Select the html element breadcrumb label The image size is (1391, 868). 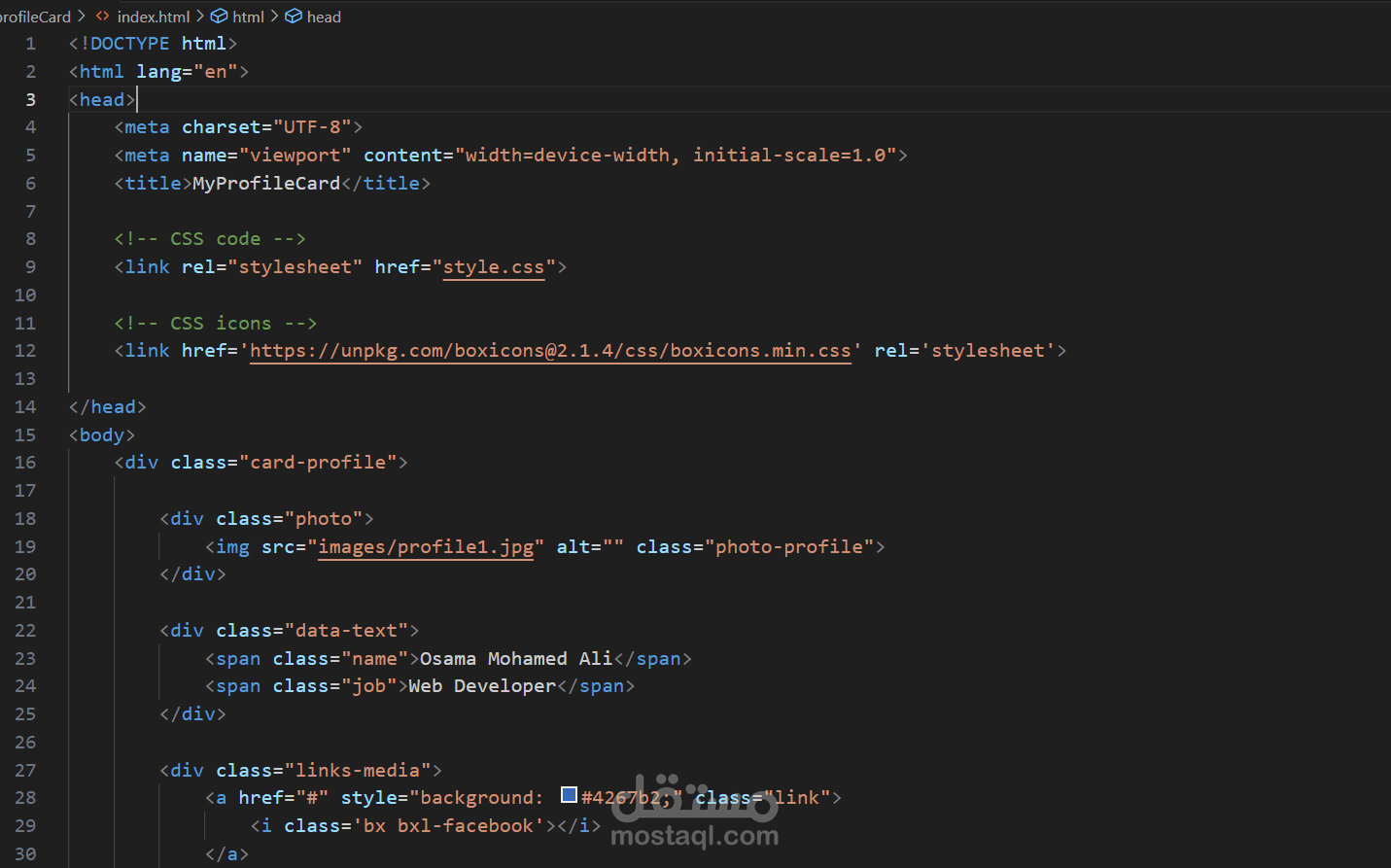point(248,17)
